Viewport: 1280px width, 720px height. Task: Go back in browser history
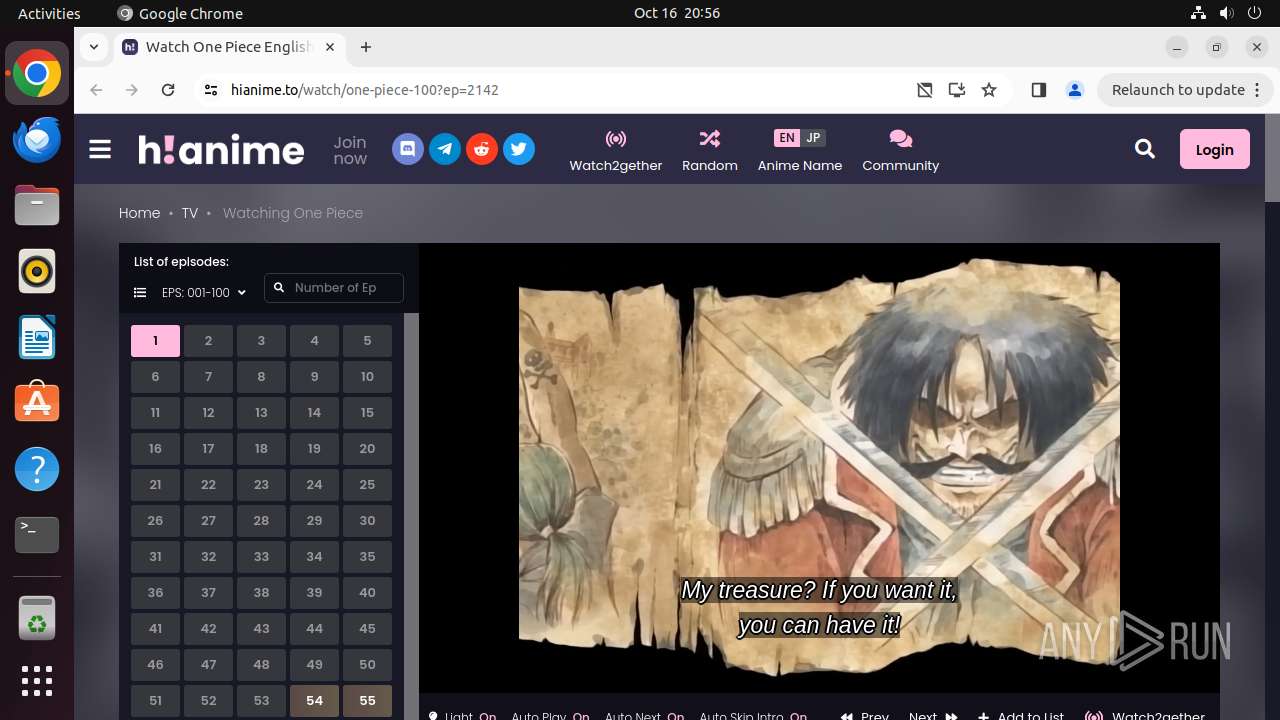(x=96, y=90)
